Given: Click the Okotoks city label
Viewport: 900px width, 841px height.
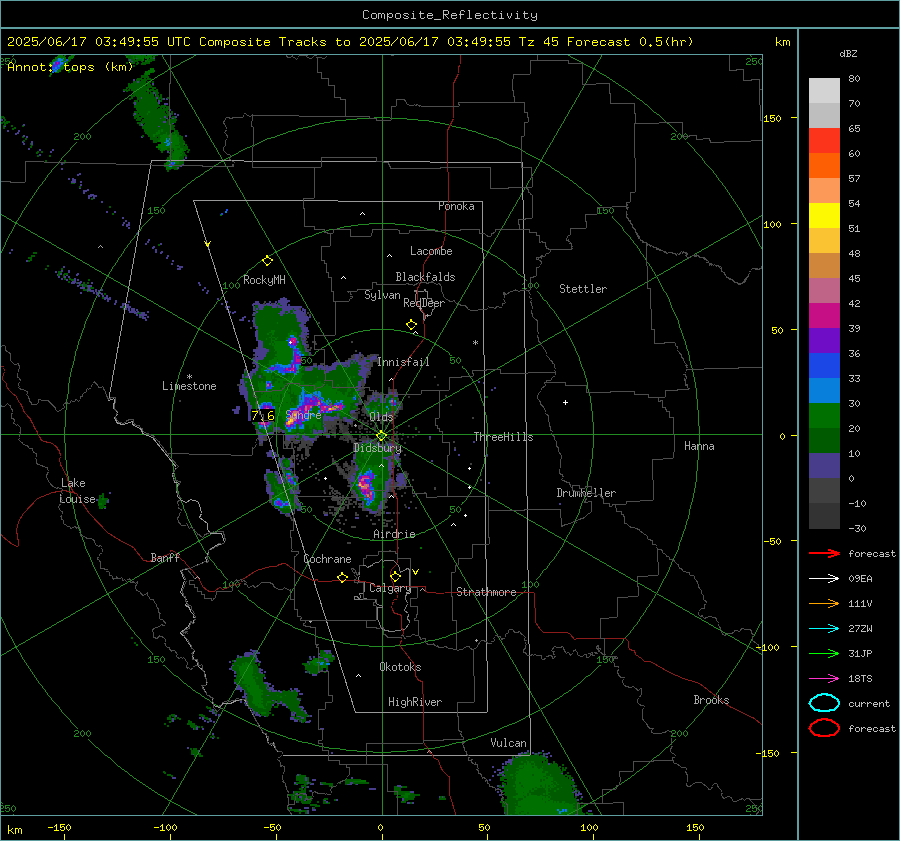Looking at the screenshot, I should click(400, 667).
